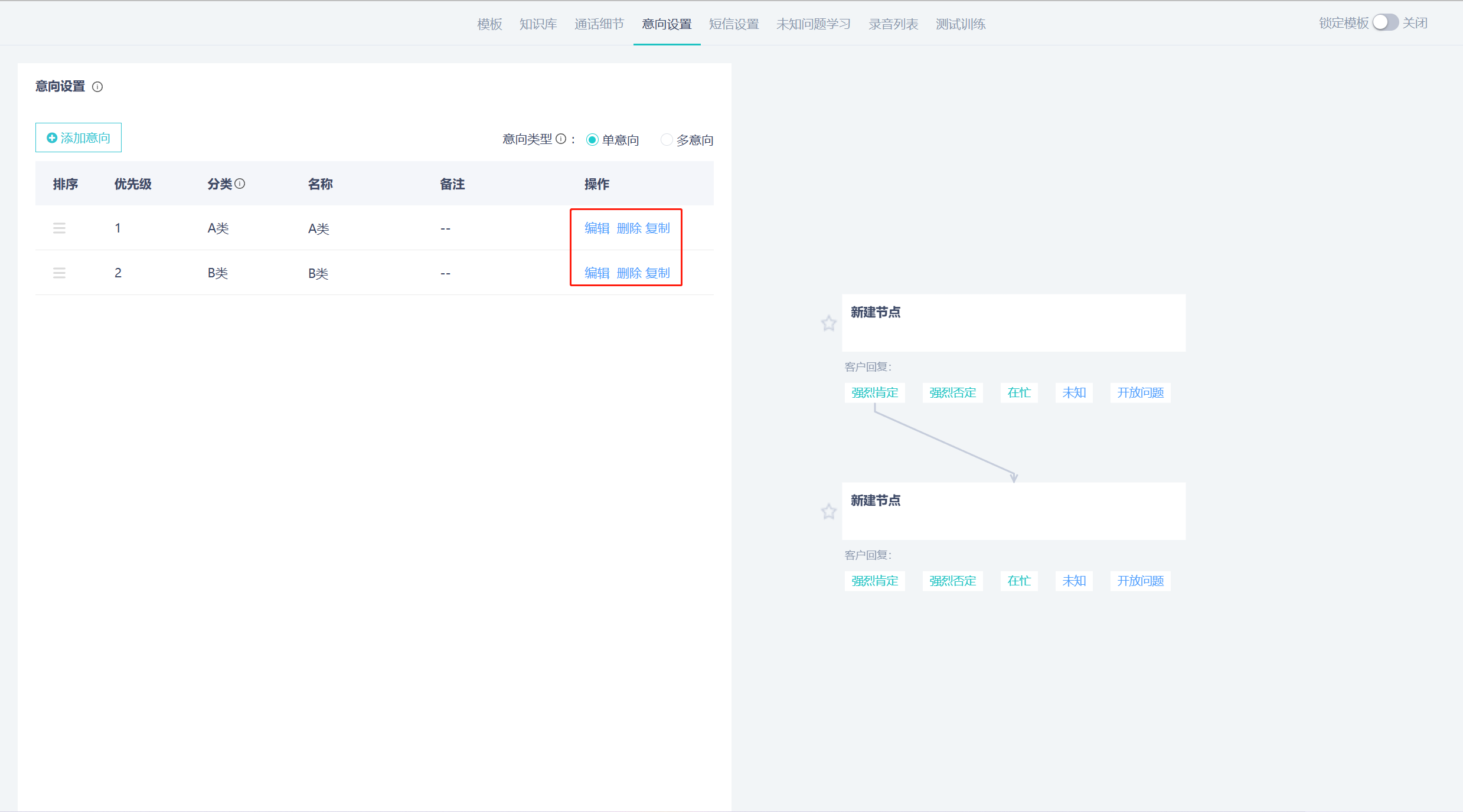This screenshot has height=812, width=1463.
Task: Click priority value 2 in B类 row
Action: [x=118, y=273]
